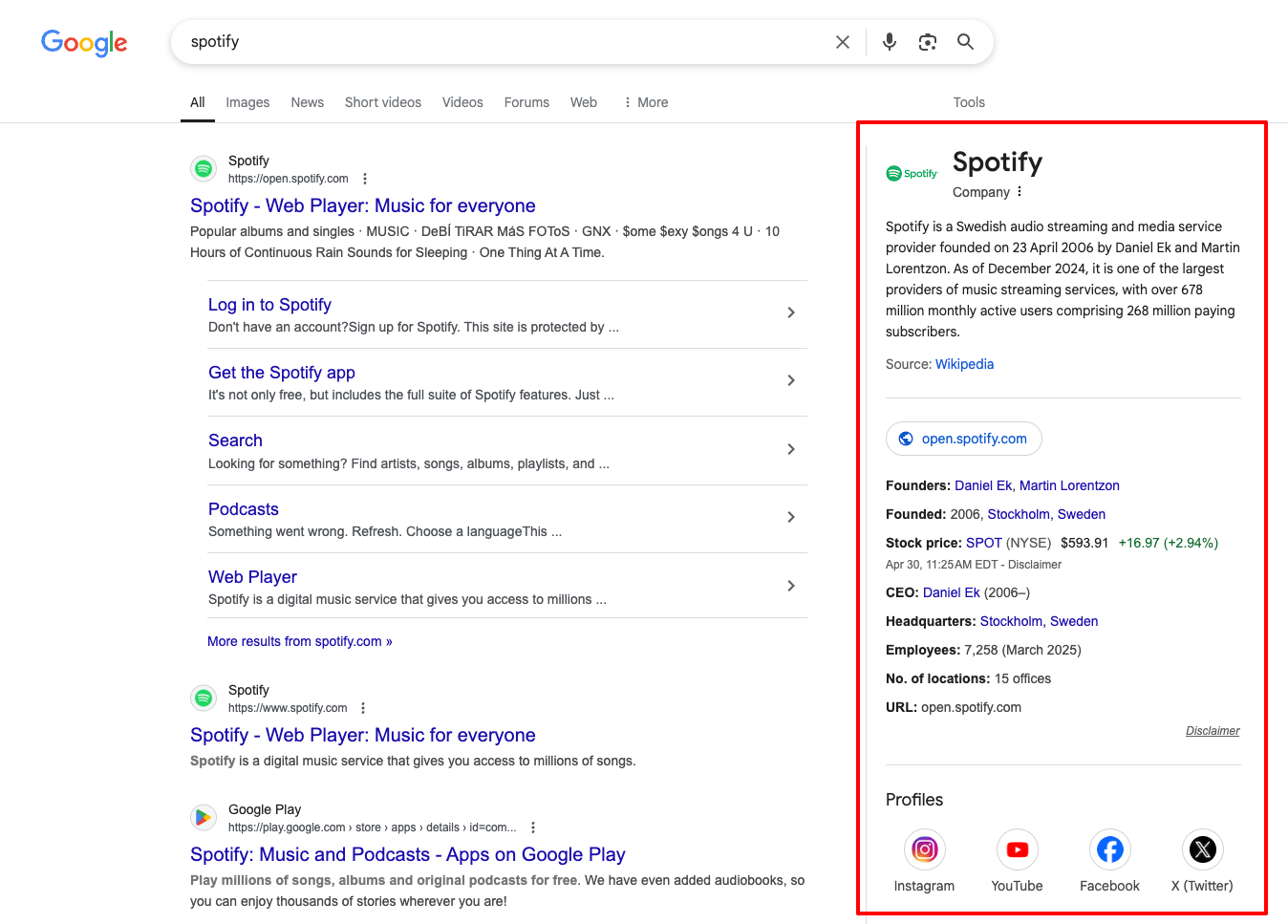1288x924 pixels.
Task: Click SPOT stock ticker link
Action: (984, 543)
